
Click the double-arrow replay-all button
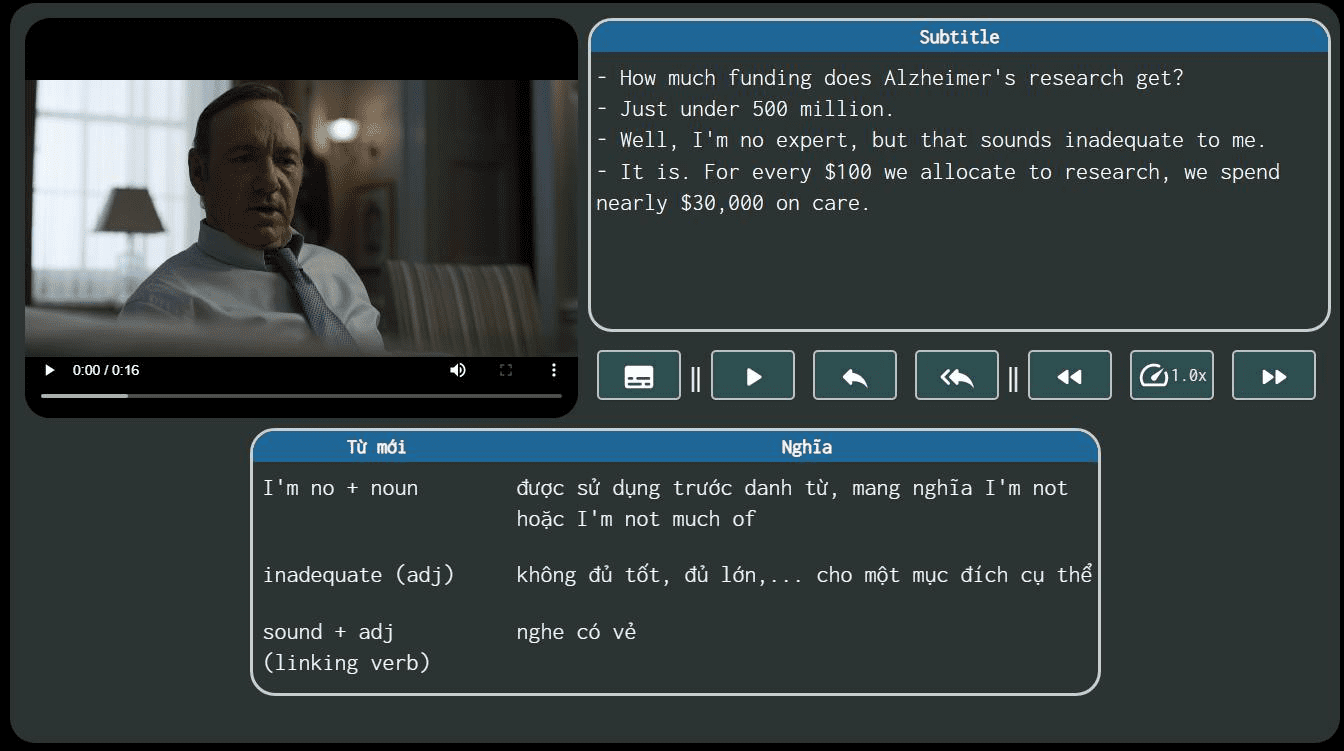point(957,376)
